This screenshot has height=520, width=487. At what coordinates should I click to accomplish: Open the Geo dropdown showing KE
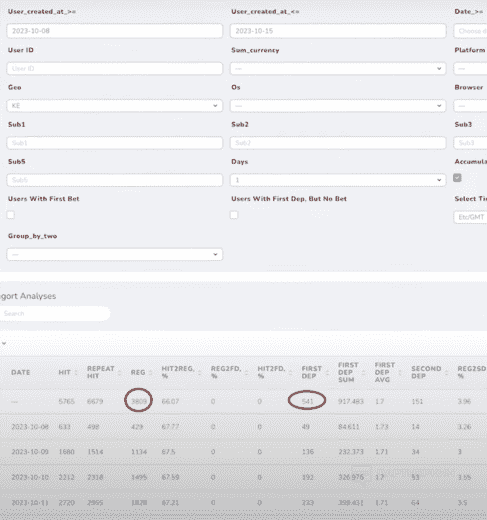click(x=114, y=106)
